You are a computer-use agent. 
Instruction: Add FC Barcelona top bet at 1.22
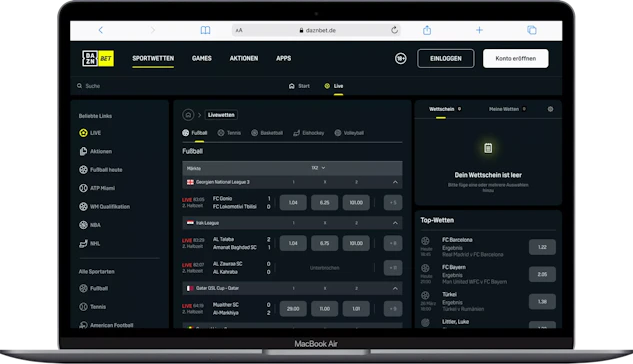(542, 247)
